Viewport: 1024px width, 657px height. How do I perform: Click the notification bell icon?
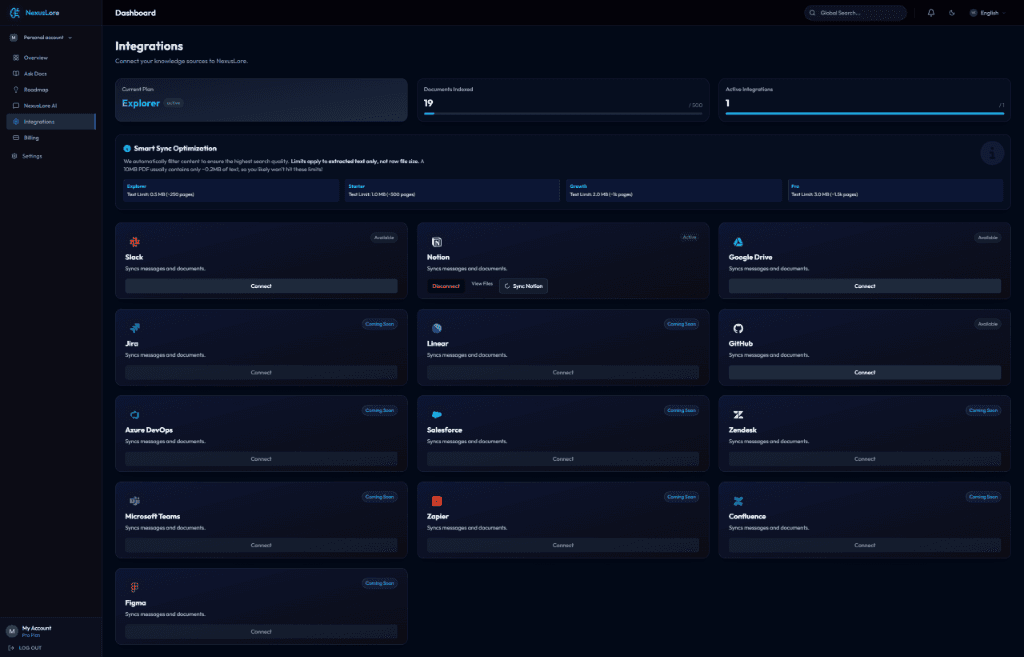[x=931, y=13]
